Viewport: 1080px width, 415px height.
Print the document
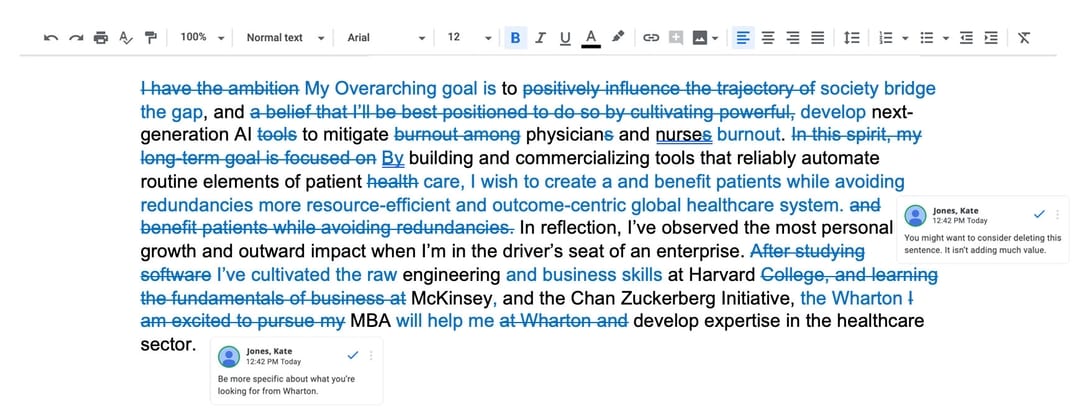[101, 38]
